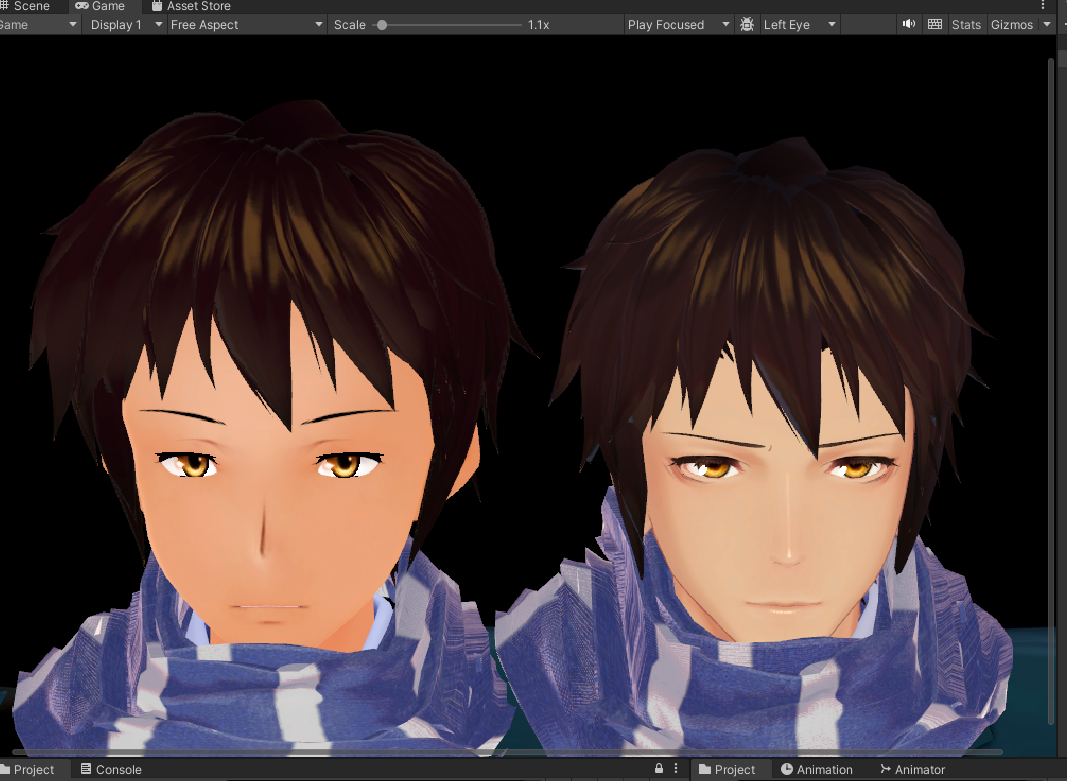Switch to the Animation tab

(x=817, y=769)
